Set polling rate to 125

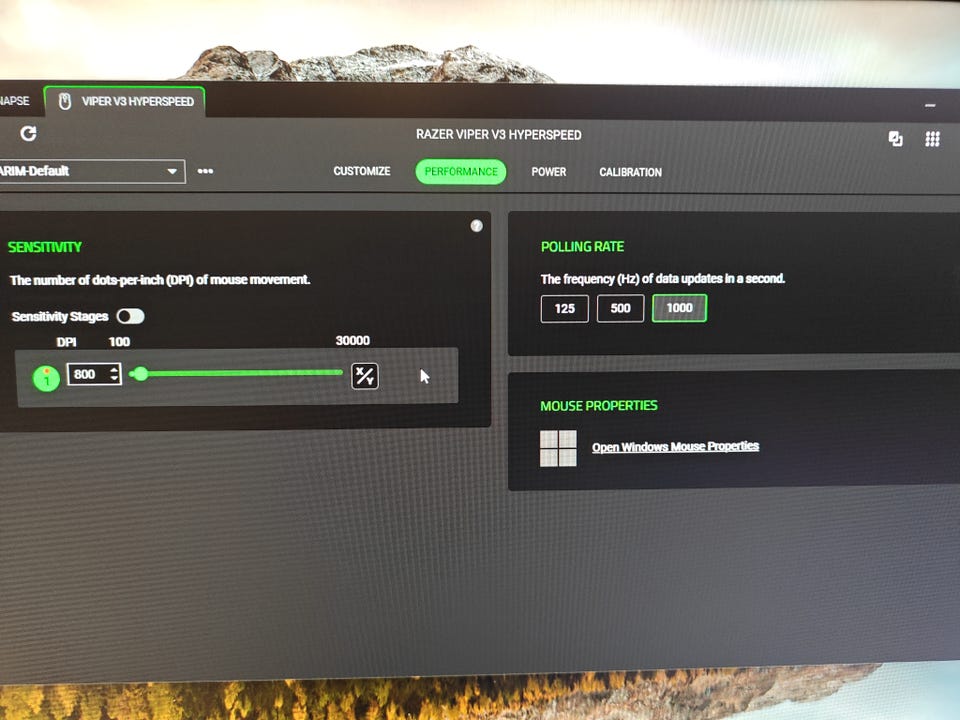[564, 309]
